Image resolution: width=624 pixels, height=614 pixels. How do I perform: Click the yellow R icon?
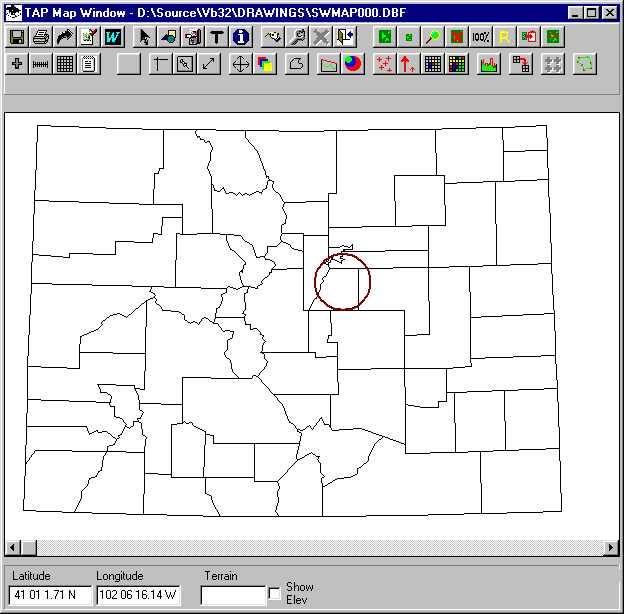pos(505,37)
